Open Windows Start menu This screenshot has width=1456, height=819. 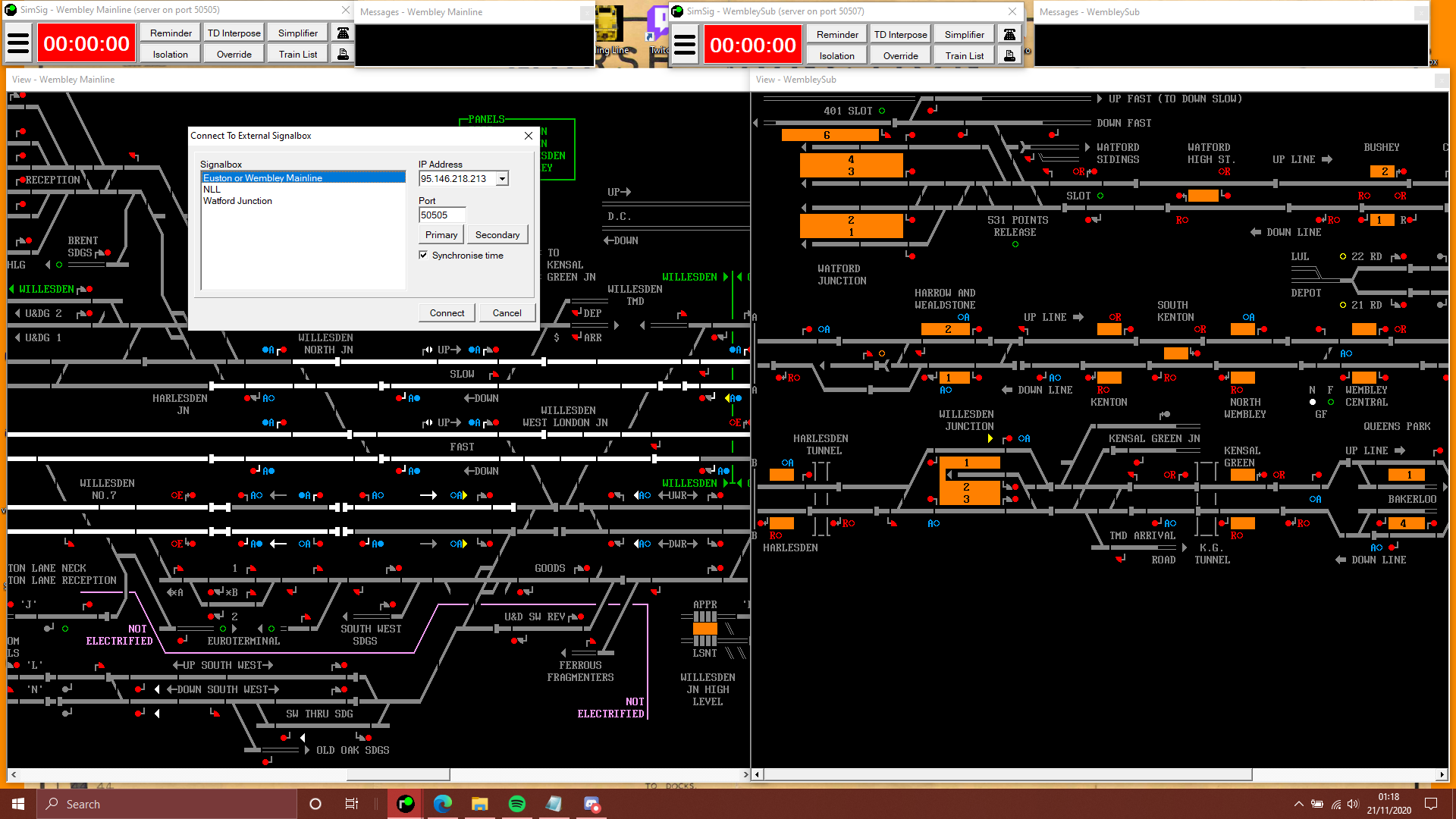tap(18, 804)
